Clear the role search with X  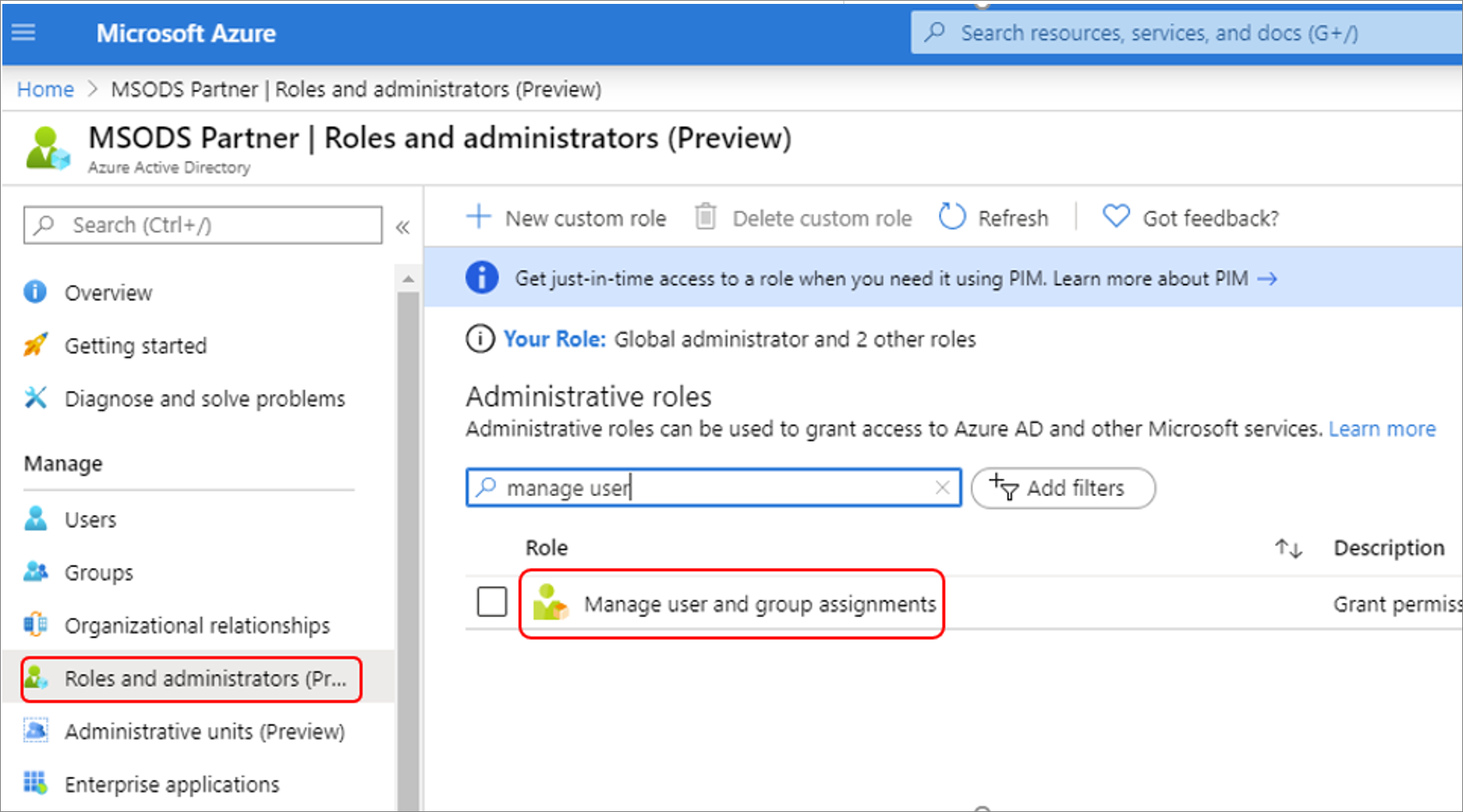coord(943,488)
